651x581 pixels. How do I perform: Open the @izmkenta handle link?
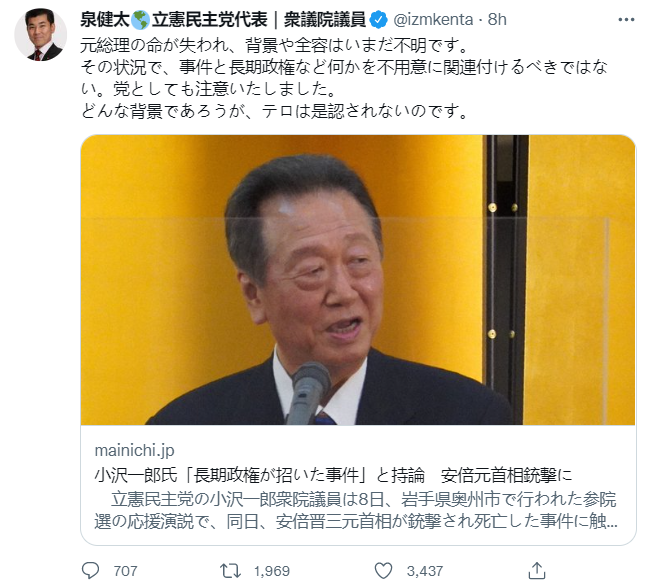tap(433, 20)
